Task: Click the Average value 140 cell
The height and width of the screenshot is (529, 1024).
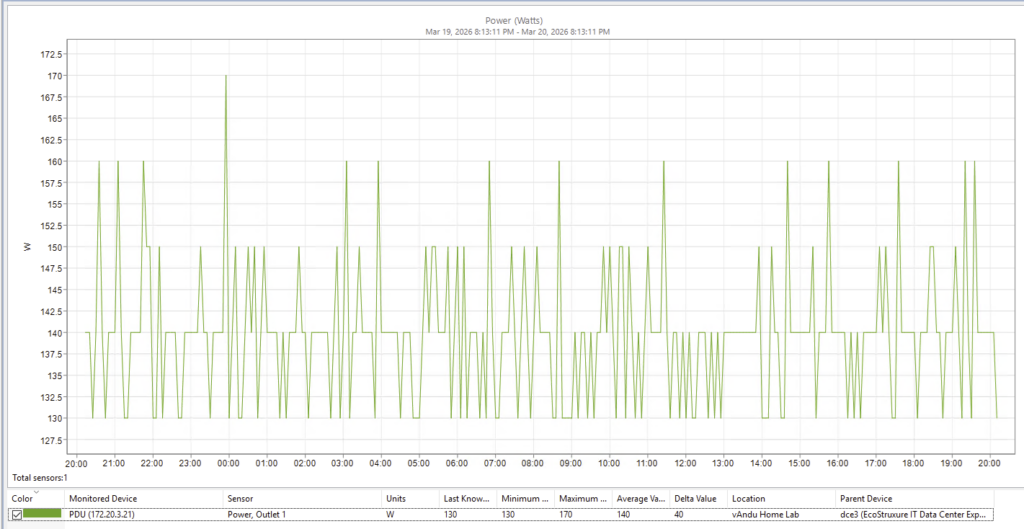Action: click(x=640, y=515)
